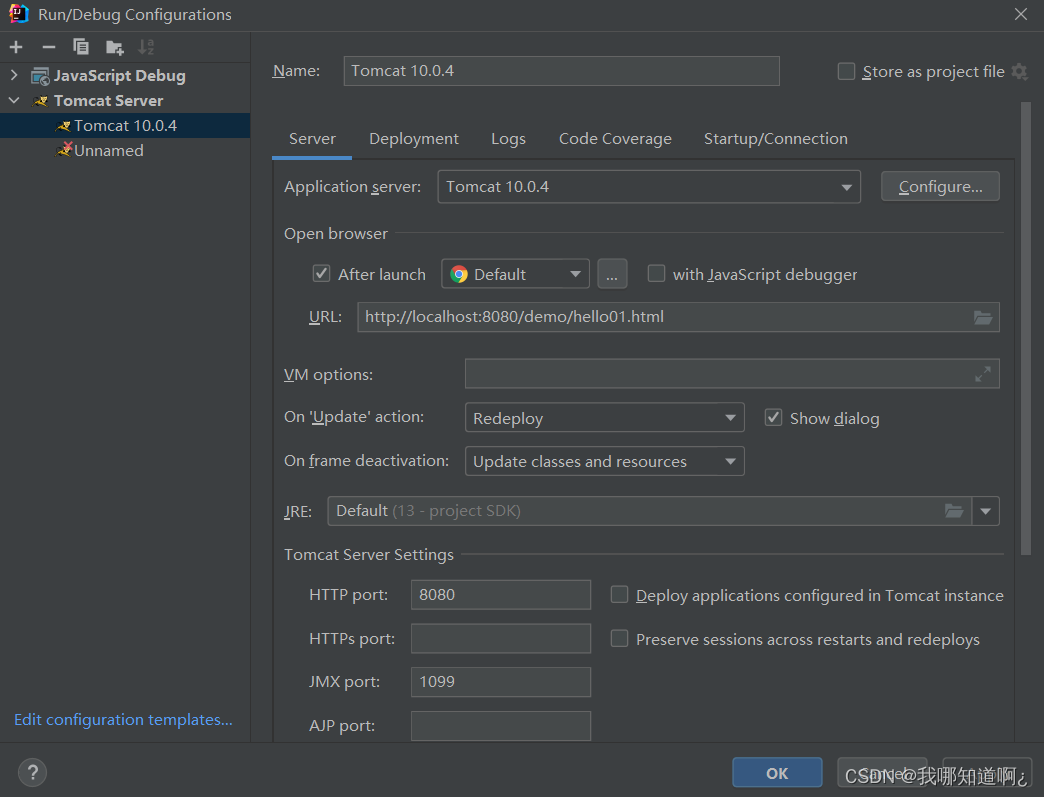Screen dimensions: 1044x797
Task: Toggle Store as project file checkbox
Action: [x=846, y=71]
